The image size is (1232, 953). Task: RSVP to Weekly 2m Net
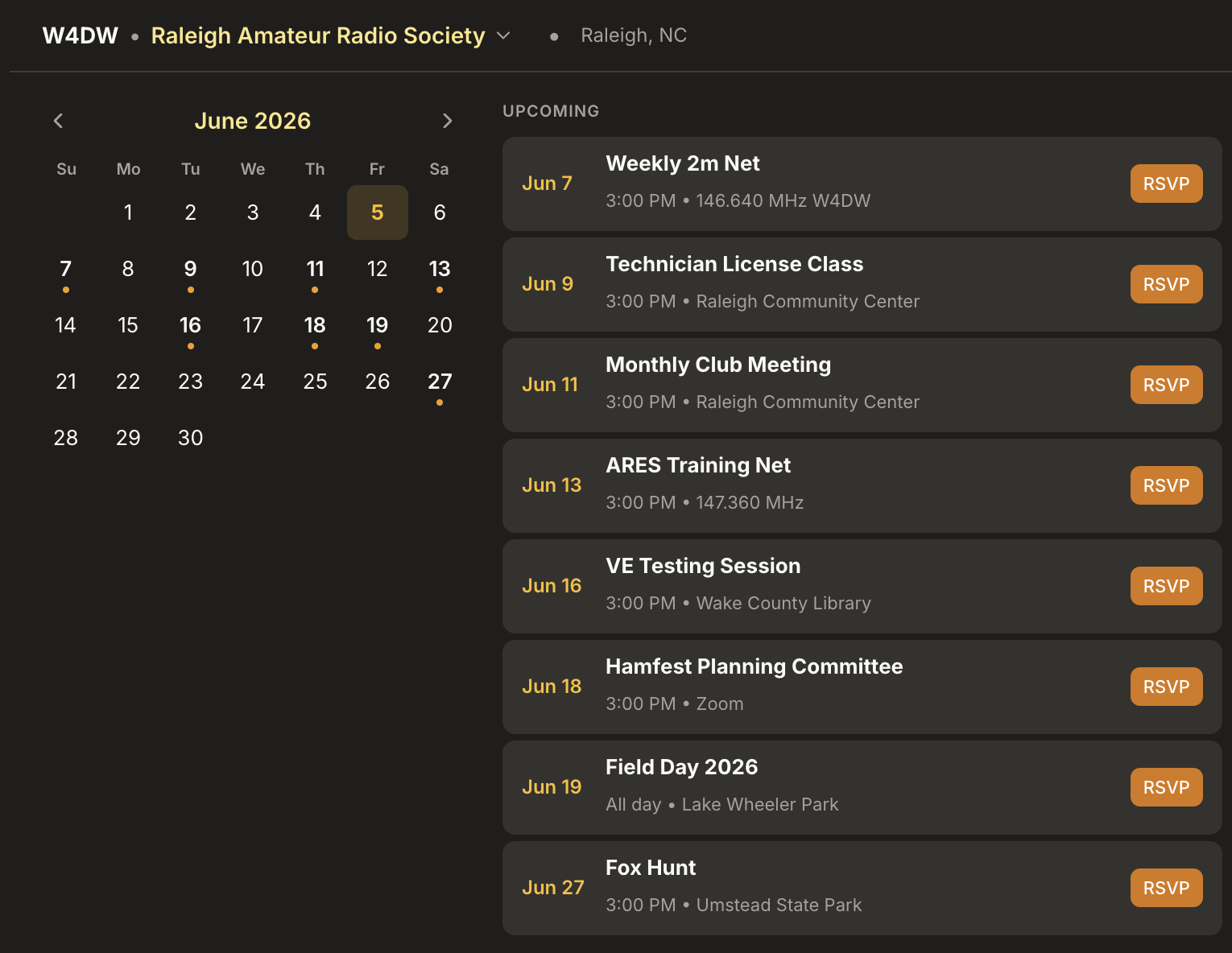pyautogui.click(x=1166, y=184)
